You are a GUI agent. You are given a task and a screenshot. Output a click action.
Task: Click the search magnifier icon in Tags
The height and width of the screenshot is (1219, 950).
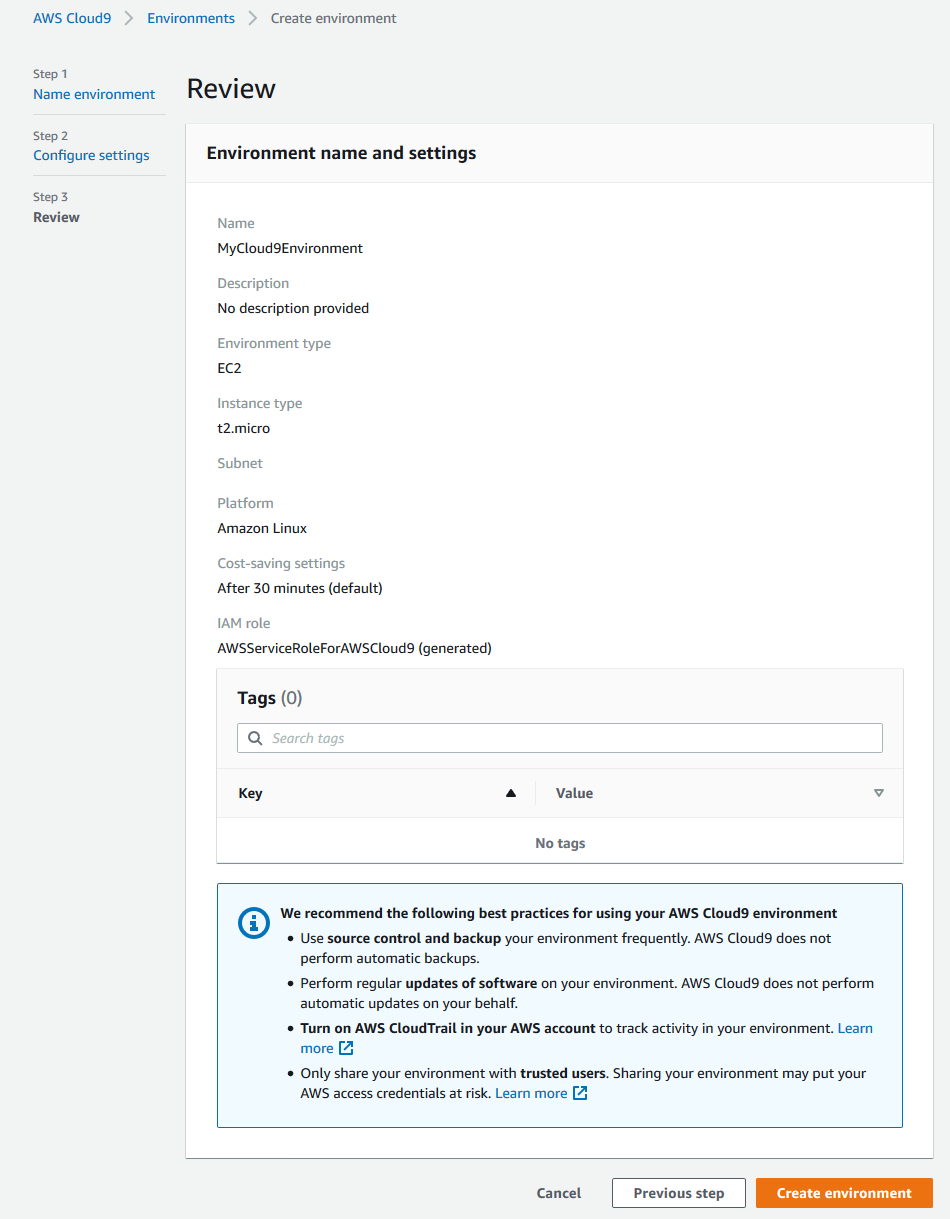pyautogui.click(x=255, y=738)
